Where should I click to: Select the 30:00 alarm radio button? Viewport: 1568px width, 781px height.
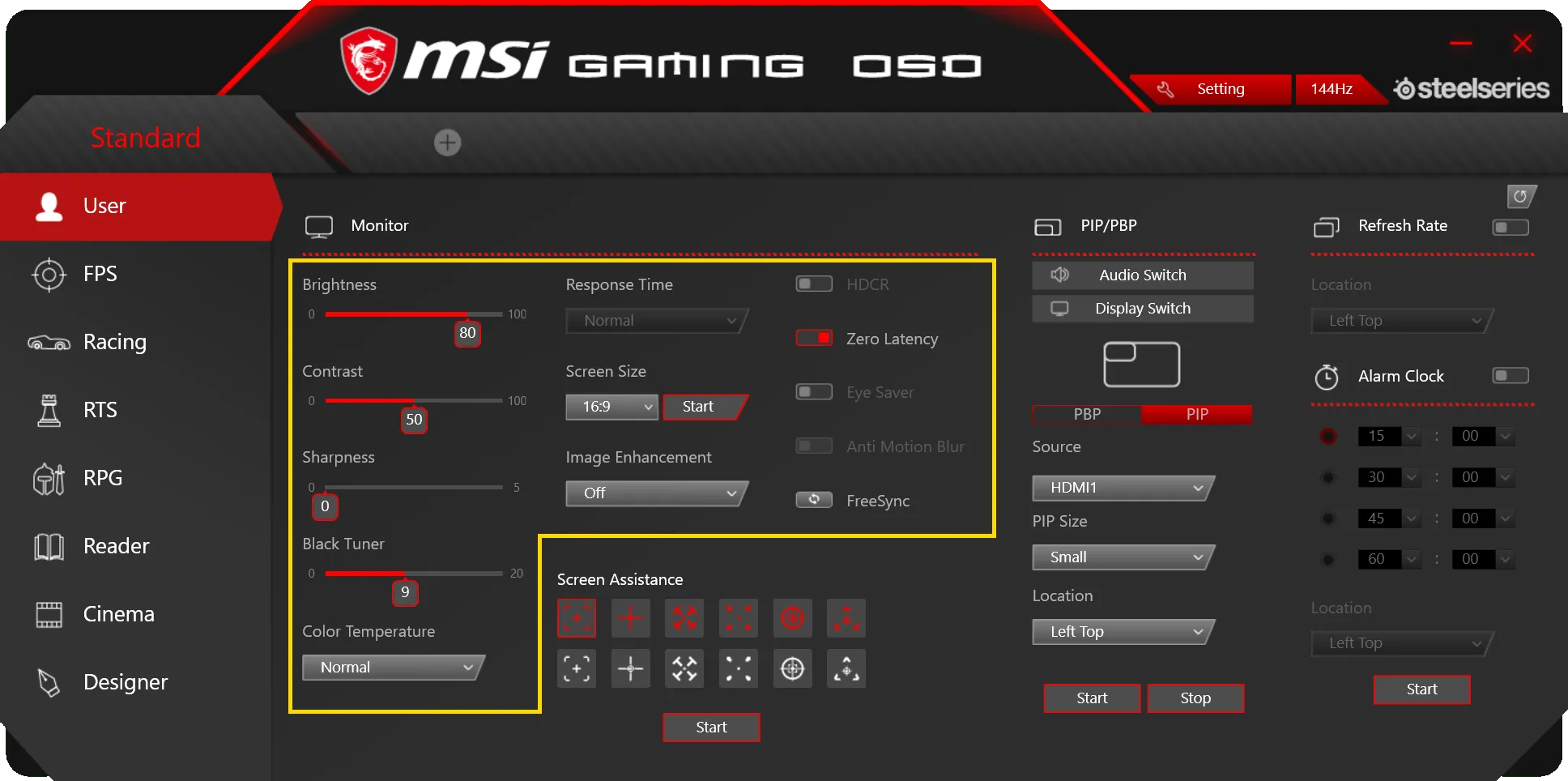(1328, 477)
